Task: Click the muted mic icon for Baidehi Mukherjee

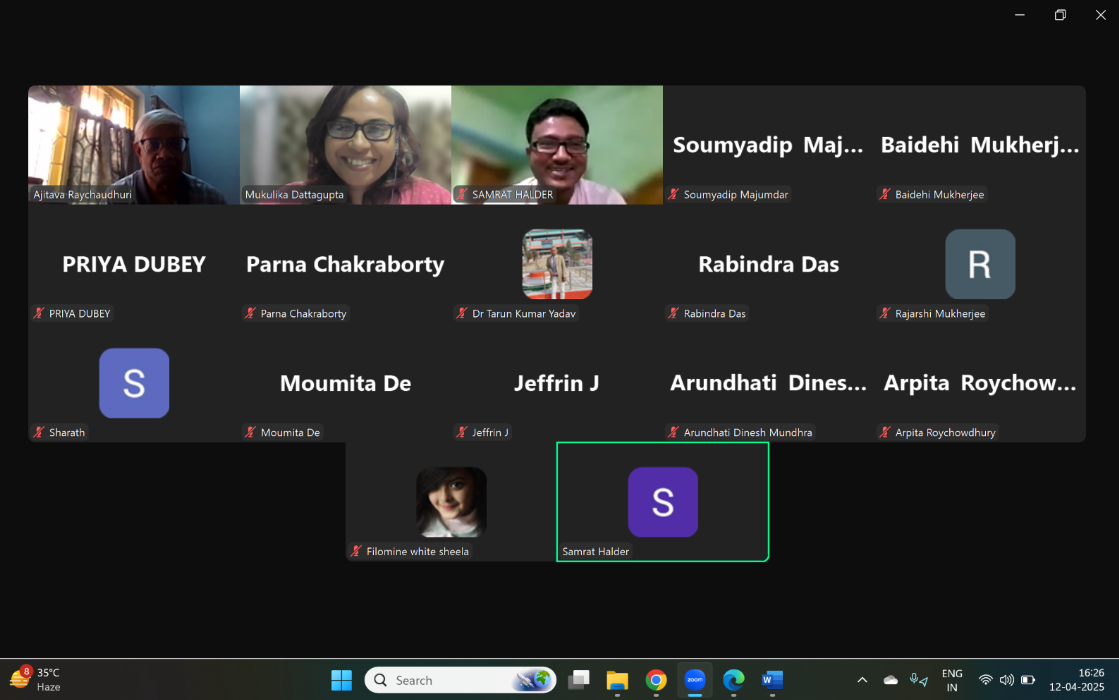Action: click(x=886, y=194)
